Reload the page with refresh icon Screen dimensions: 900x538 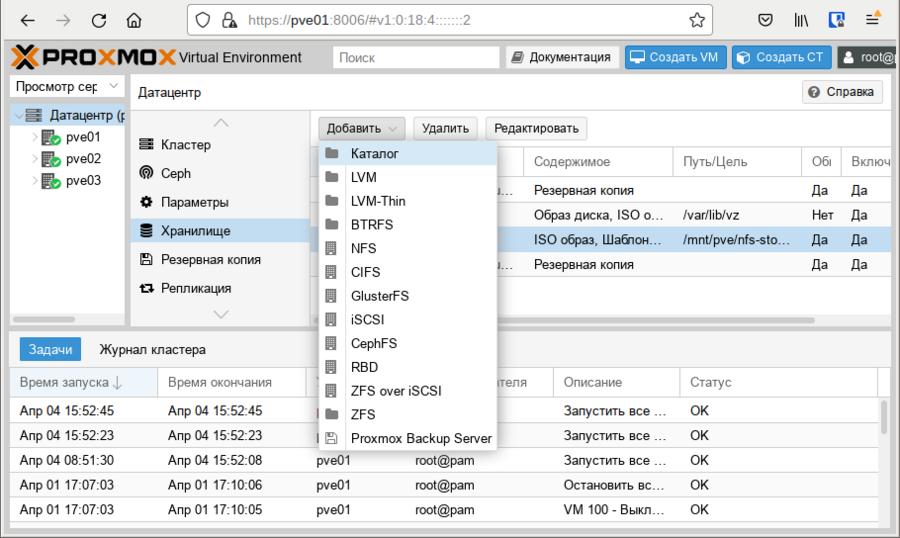(x=99, y=21)
